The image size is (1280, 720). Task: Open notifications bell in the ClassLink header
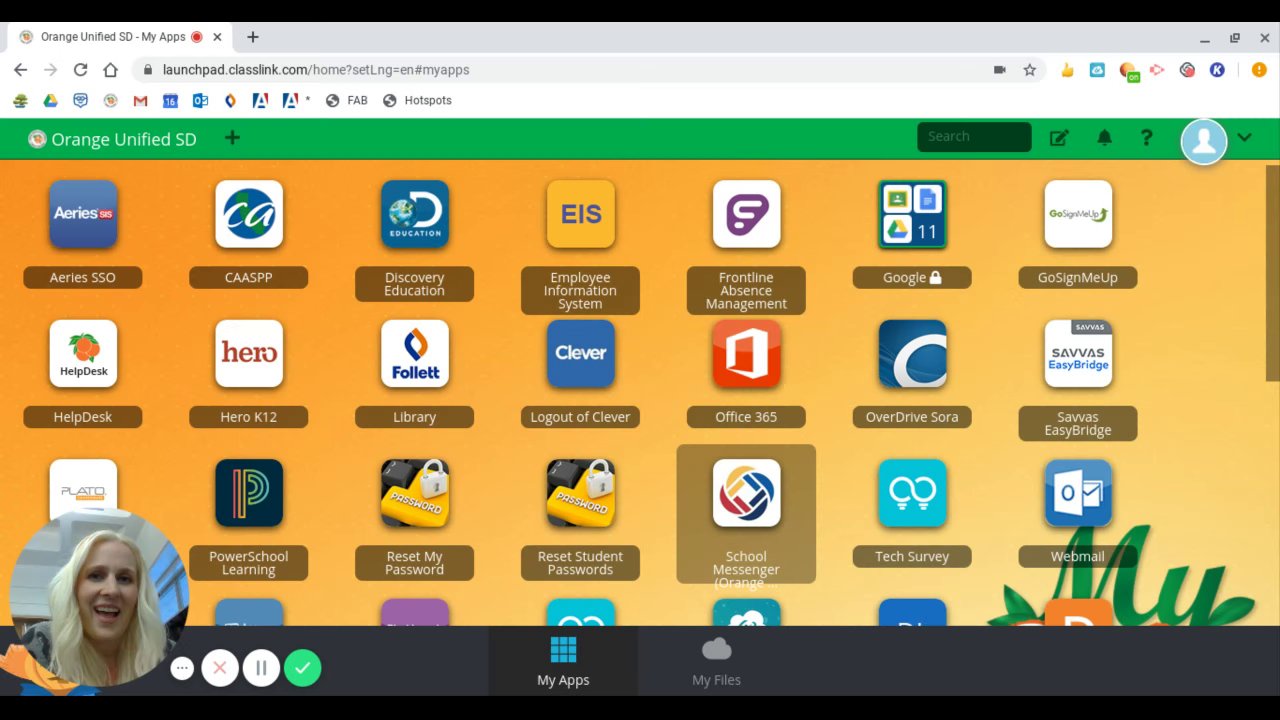1105,138
